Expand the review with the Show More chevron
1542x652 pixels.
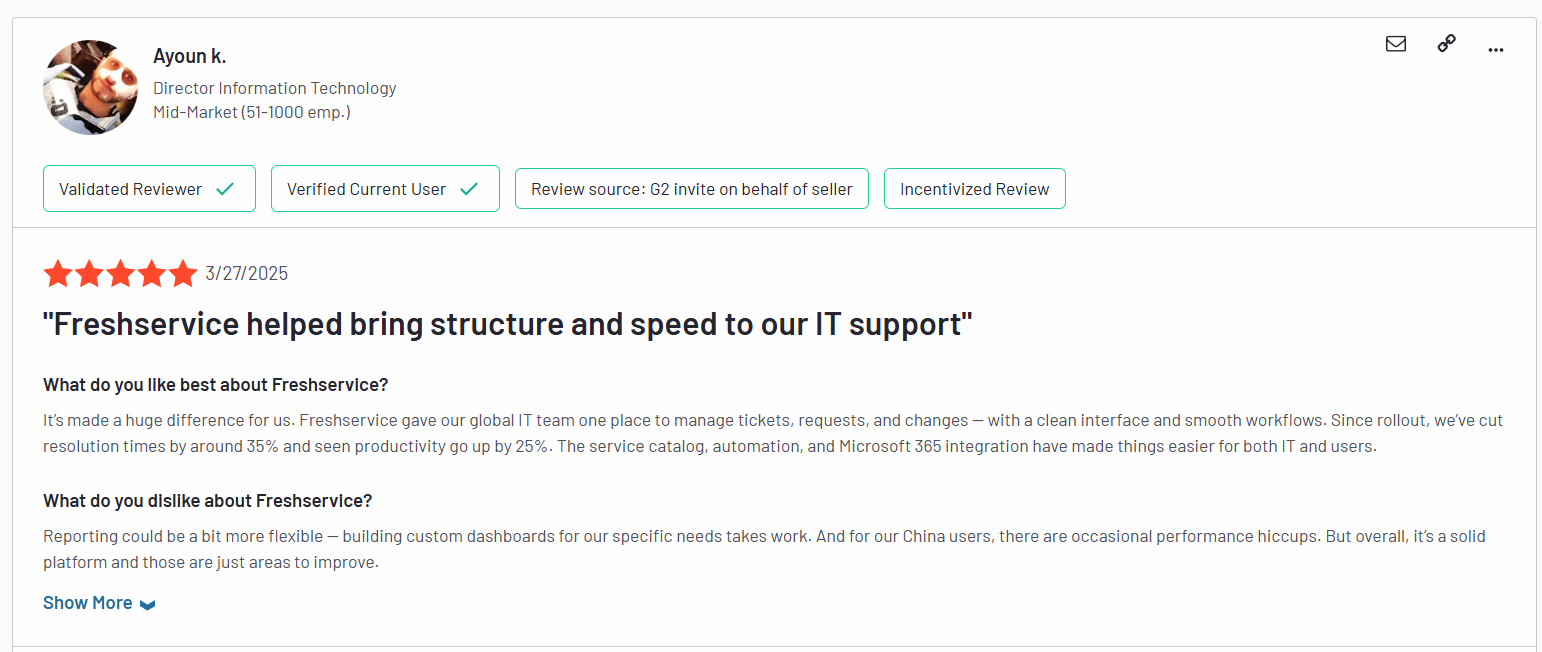(148, 604)
